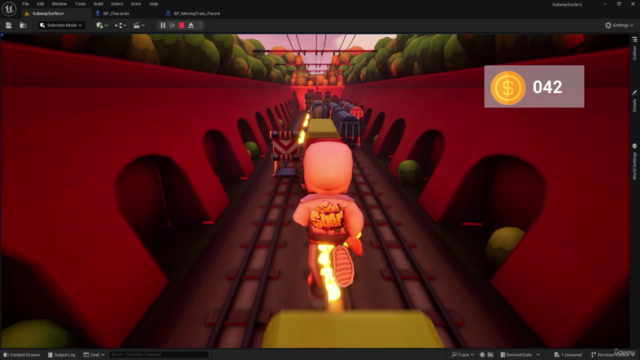Viewport: 640px width, 360px height.
Task: Click the Settings gear icon
Action: click(x=608, y=25)
